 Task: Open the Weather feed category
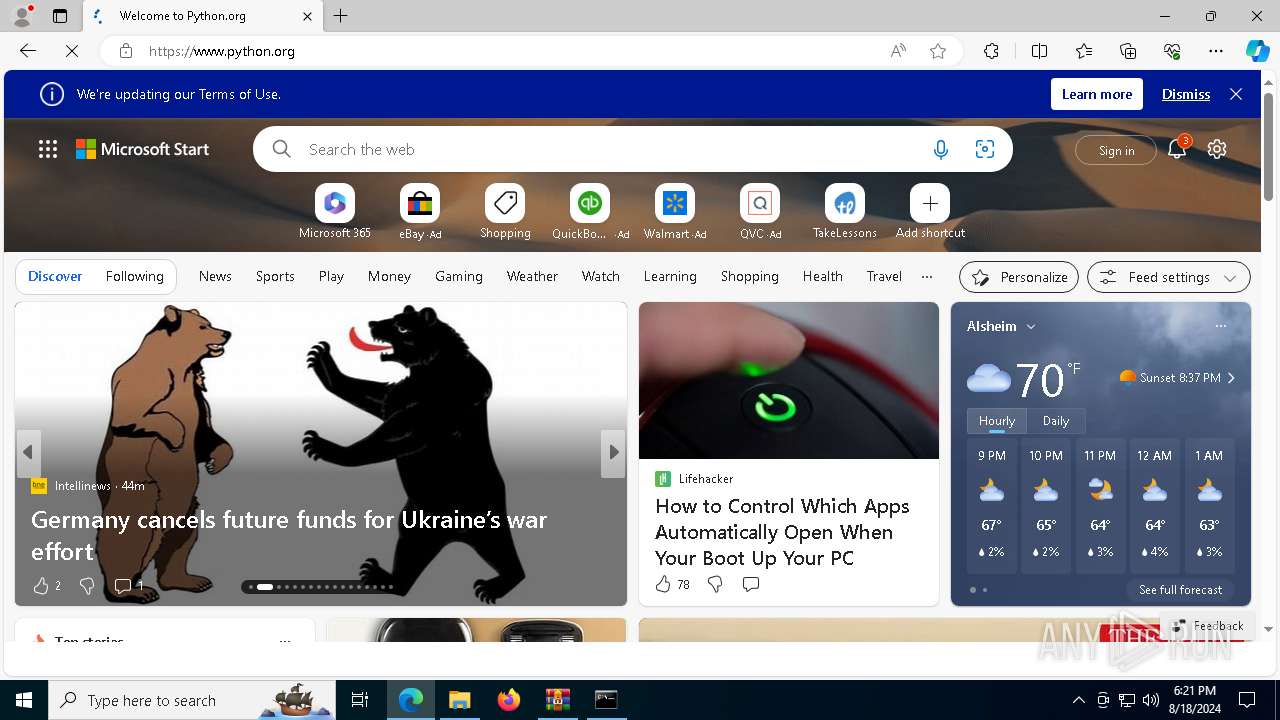pyautogui.click(x=532, y=276)
